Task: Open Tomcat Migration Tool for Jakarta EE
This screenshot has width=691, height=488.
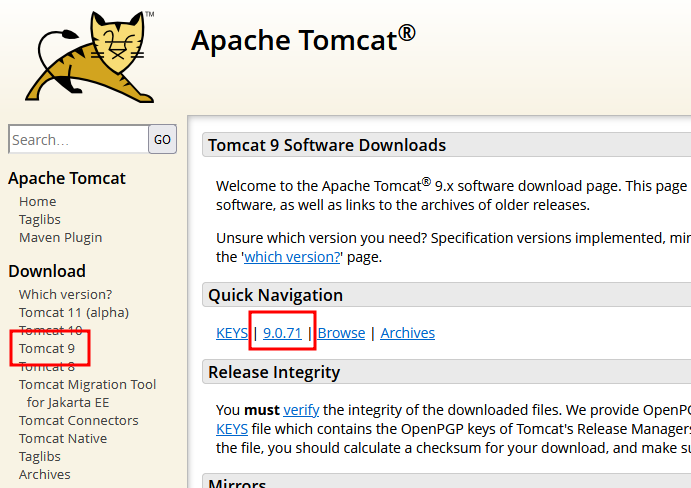Action: click(87, 393)
